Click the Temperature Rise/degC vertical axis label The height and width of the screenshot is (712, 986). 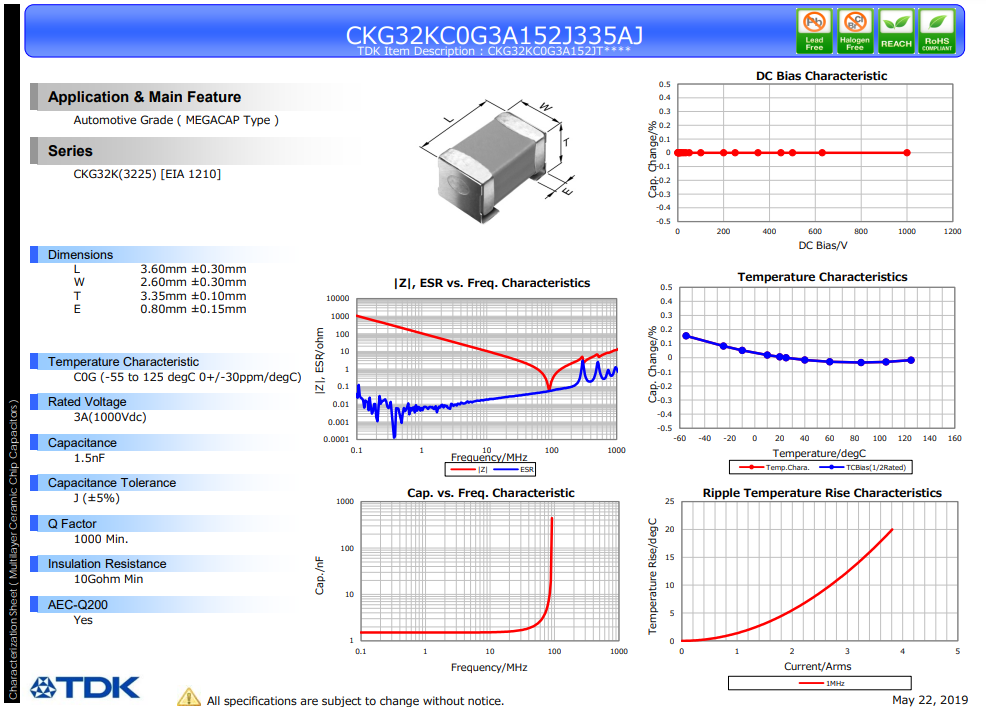pyautogui.click(x=652, y=576)
